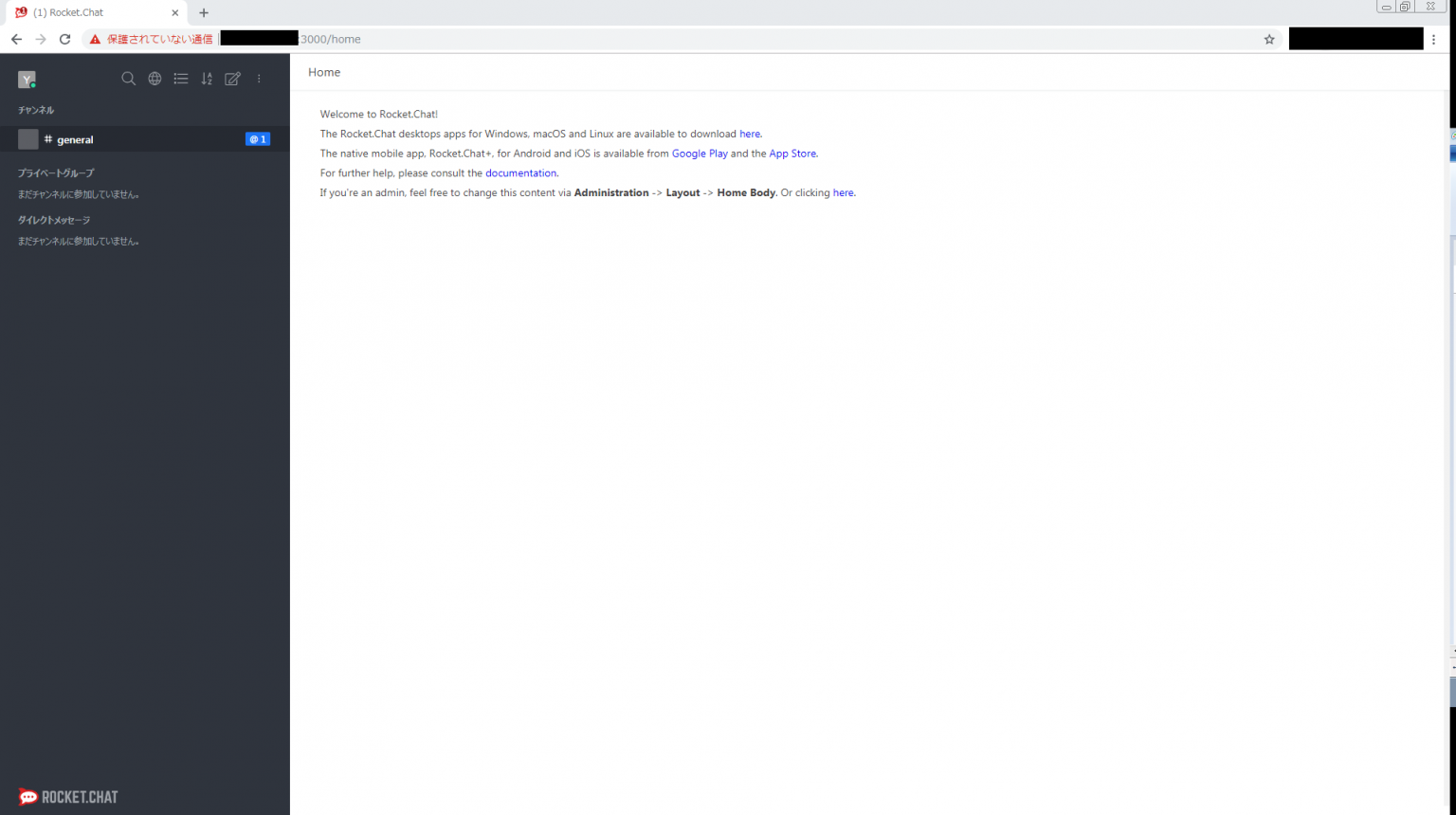This screenshot has width=1456, height=815.
Task: Open search with the magnifier icon
Action: (x=129, y=79)
